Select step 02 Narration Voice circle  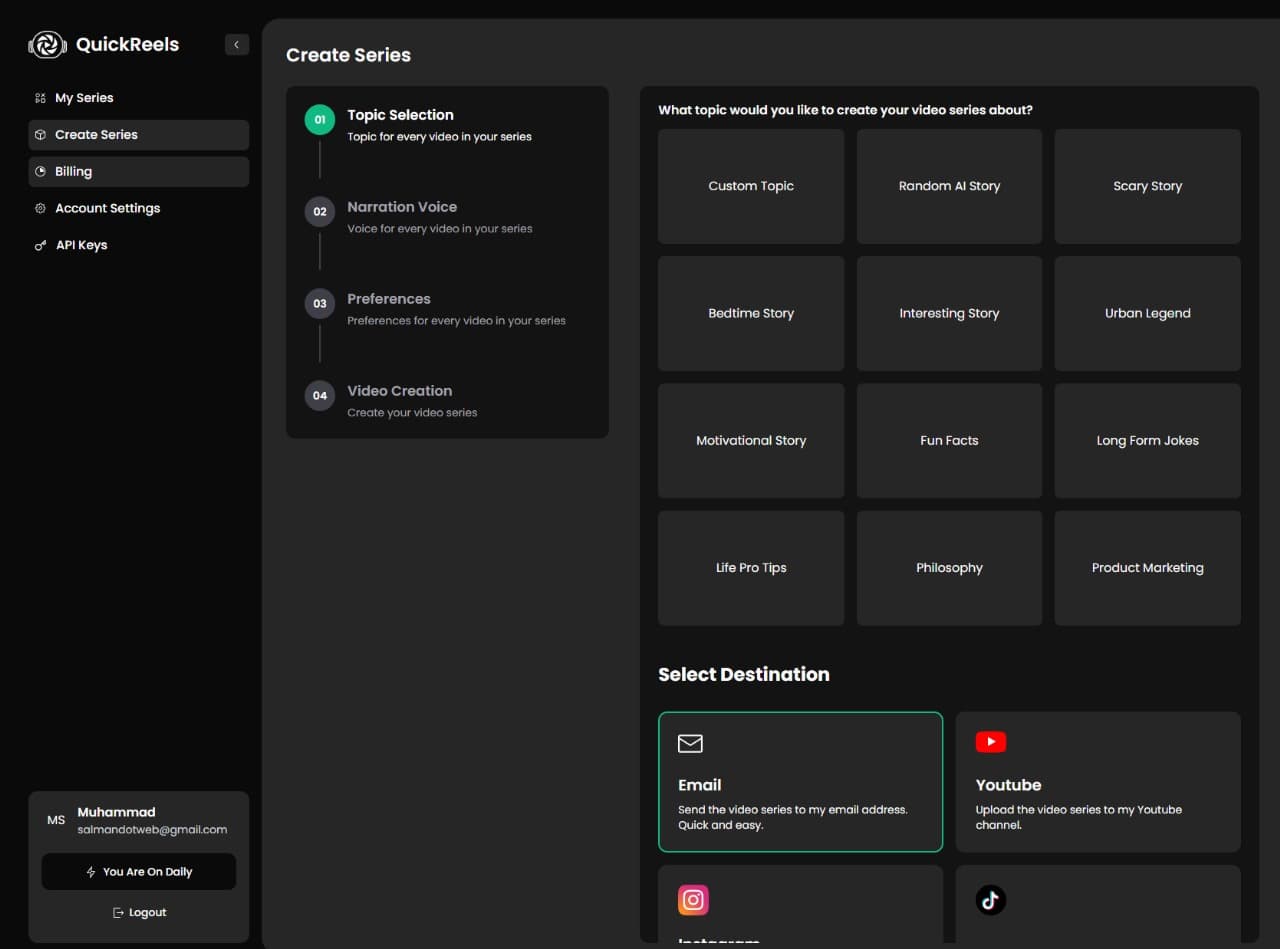pyautogui.click(x=320, y=212)
